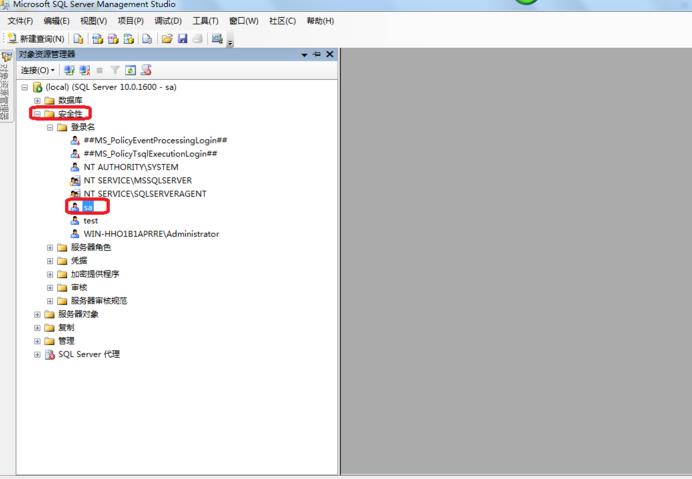Select the test login
This screenshot has width=692, height=479.
(90, 221)
